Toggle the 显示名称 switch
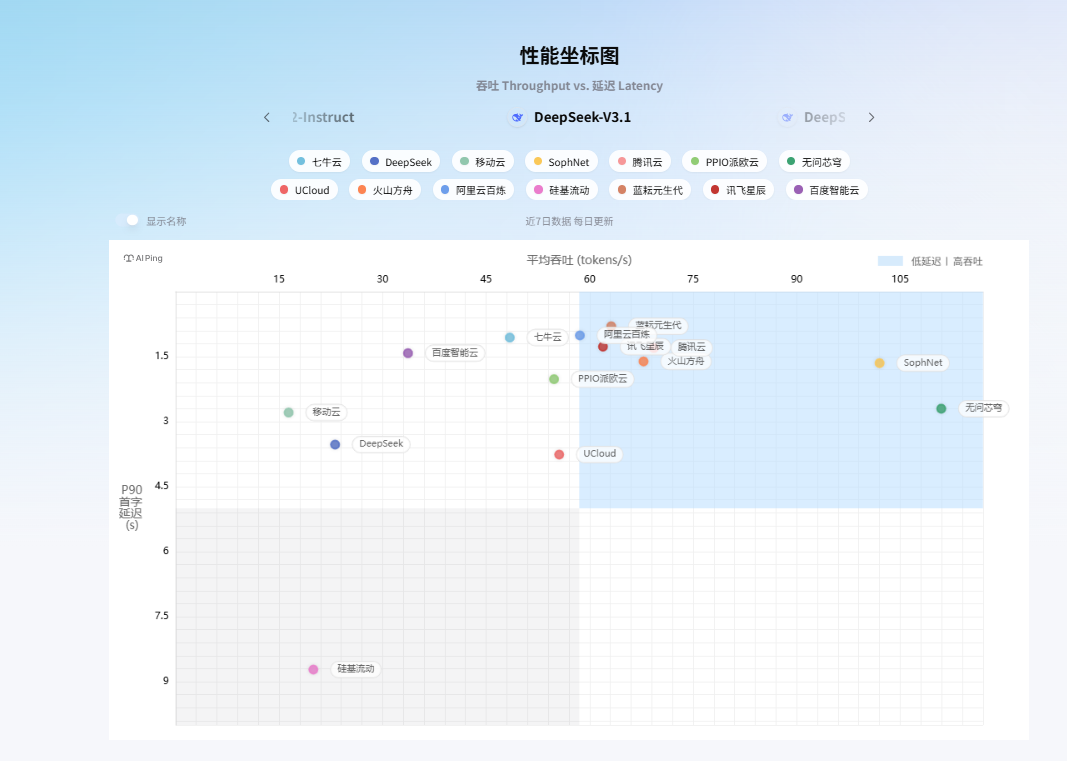1067x761 pixels. [x=127, y=221]
